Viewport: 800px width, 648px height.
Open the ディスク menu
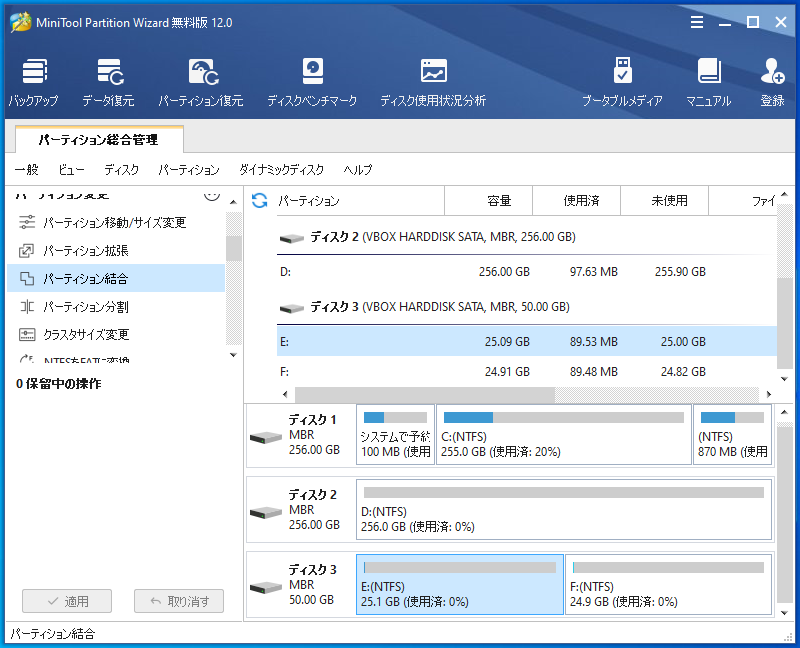121,169
